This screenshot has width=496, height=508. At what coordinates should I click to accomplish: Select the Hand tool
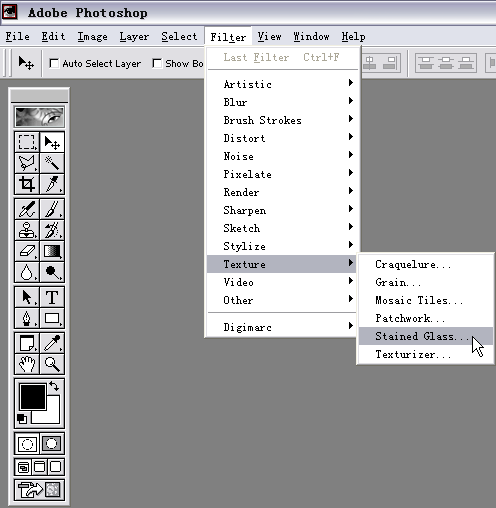27,364
